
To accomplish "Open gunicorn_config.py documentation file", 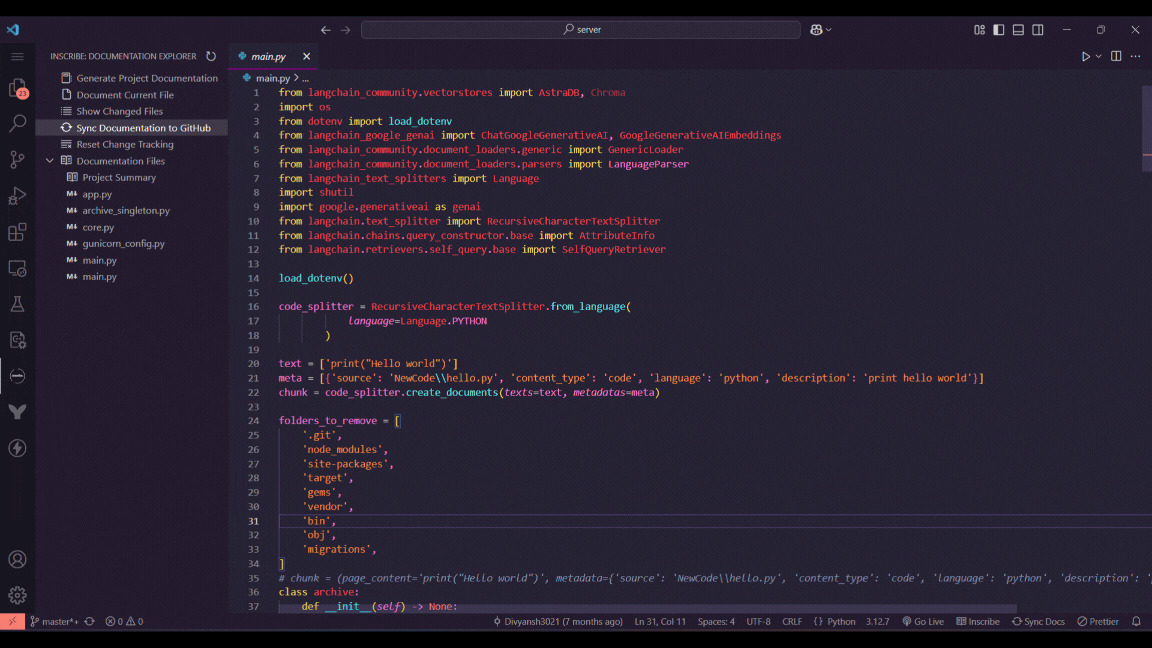I will (x=123, y=243).
